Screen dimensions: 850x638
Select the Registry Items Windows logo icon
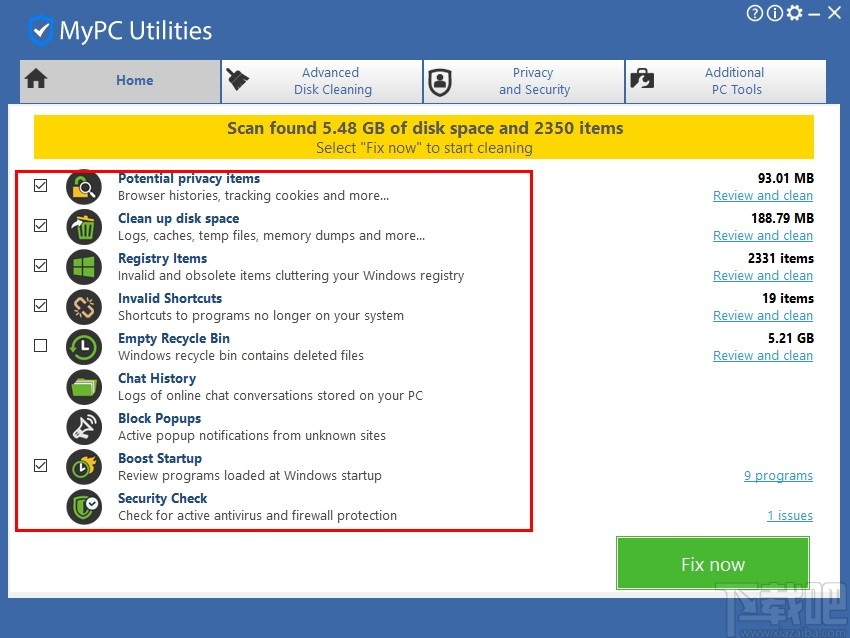[x=84, y=267]
